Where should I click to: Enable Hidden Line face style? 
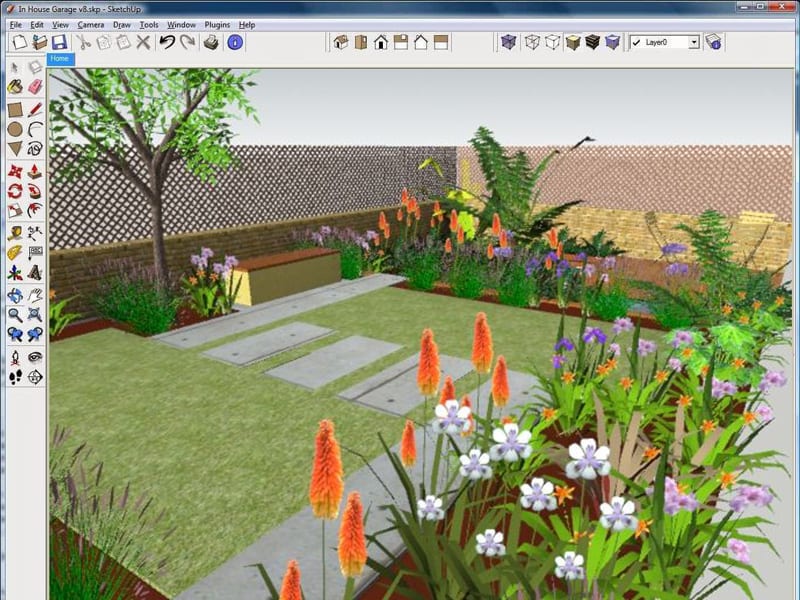pos(553,42)
